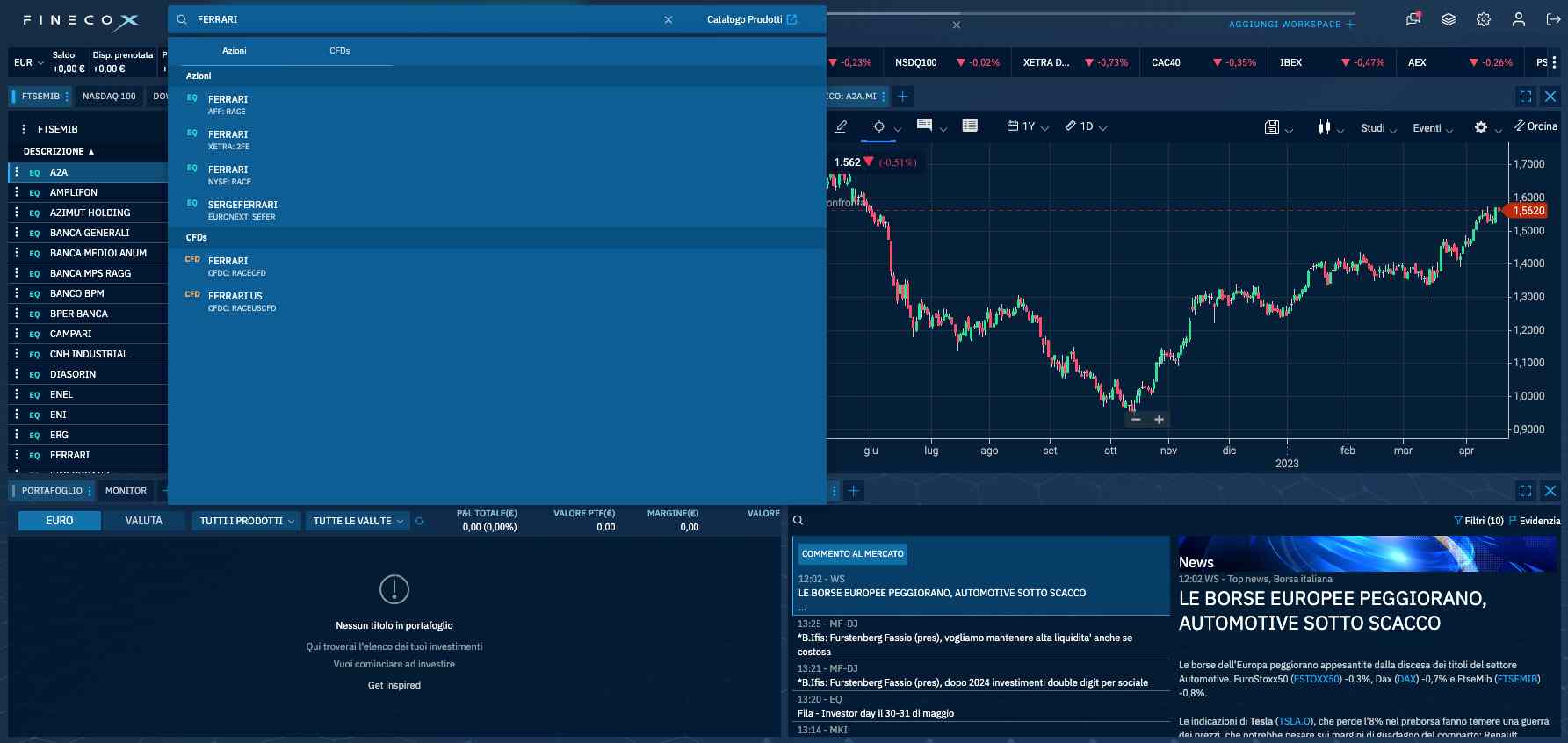Switch to the CFDs search tab

[339, 51]
